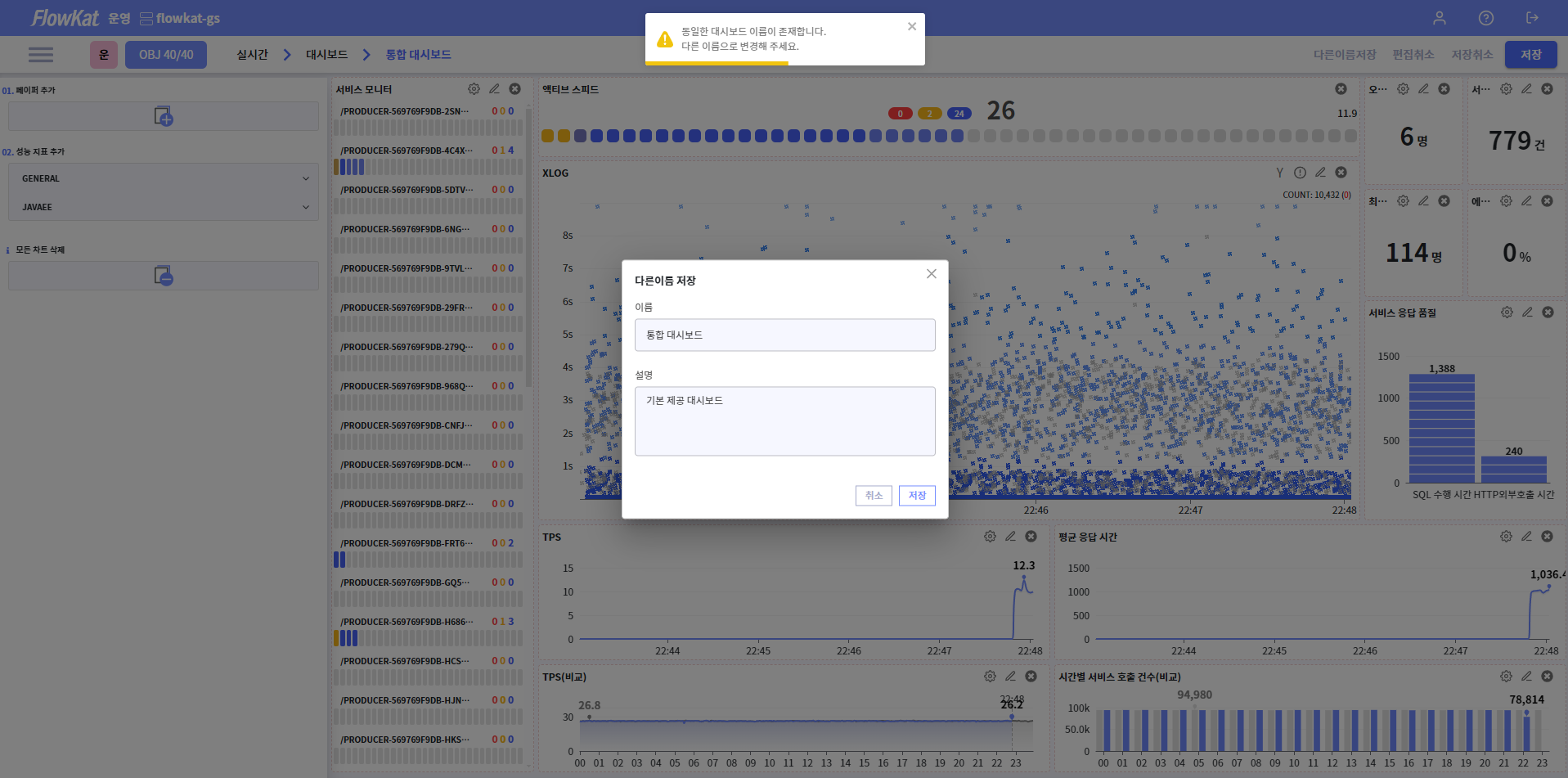Open settings gear of 서비스 모니터 panel
Screen dimensions: 1568x778
pos(474,89)
